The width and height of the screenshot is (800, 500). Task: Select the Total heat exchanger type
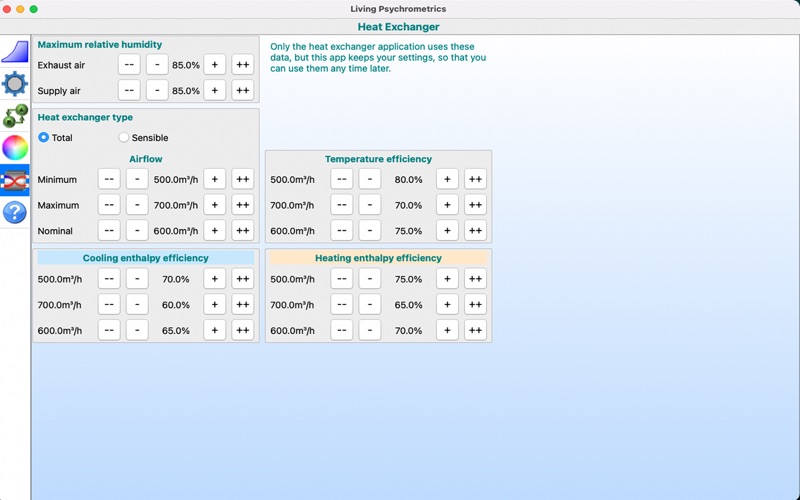[x=56, y=138]
